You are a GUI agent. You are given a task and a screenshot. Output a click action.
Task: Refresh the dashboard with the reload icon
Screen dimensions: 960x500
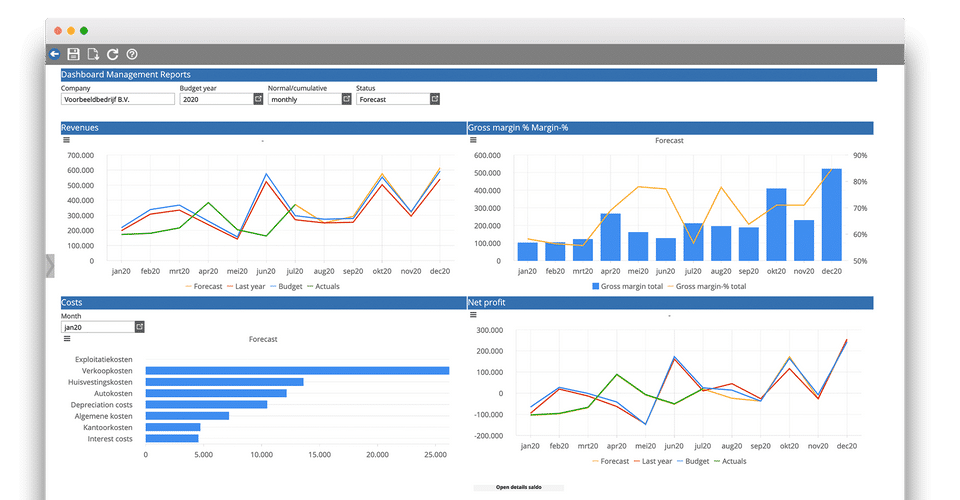click(x=113, y=54)
